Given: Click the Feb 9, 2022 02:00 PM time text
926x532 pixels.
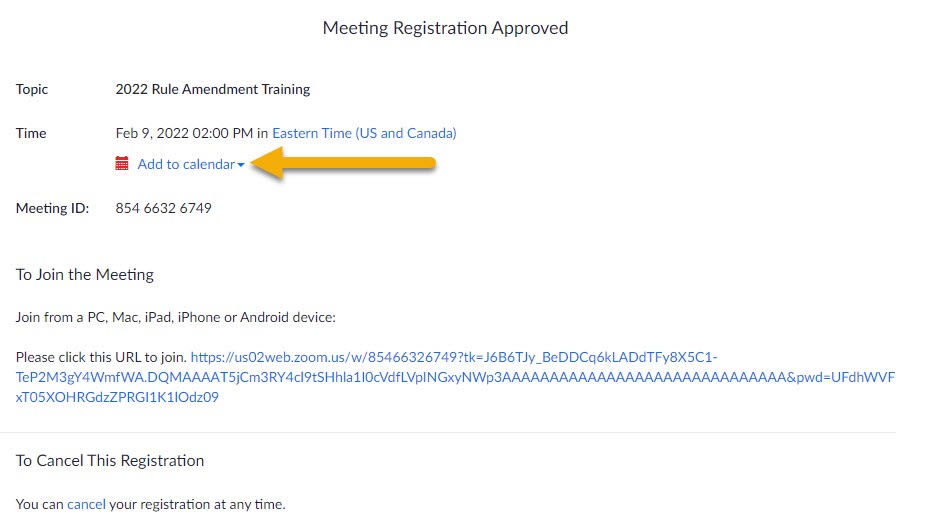Looking at the screenshot, I should pyautogui.click(x=184, y=133).
